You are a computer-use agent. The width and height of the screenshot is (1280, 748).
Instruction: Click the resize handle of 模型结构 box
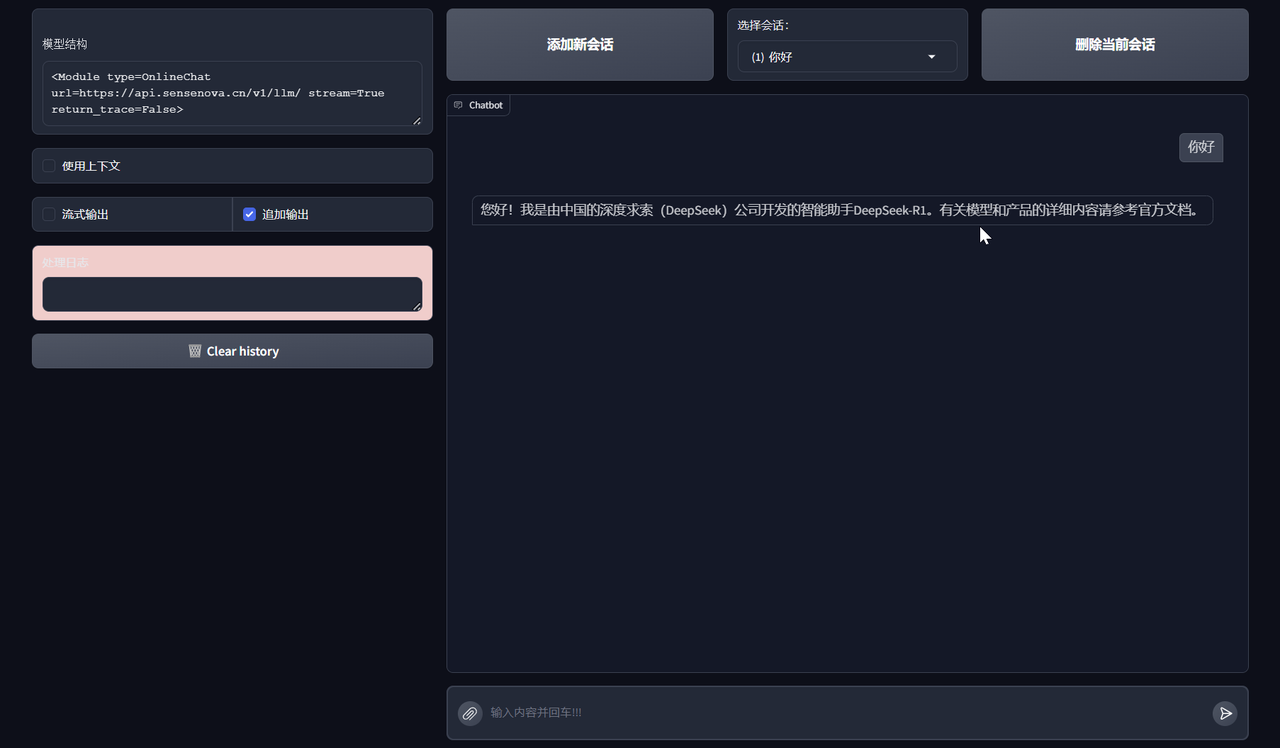417,120
